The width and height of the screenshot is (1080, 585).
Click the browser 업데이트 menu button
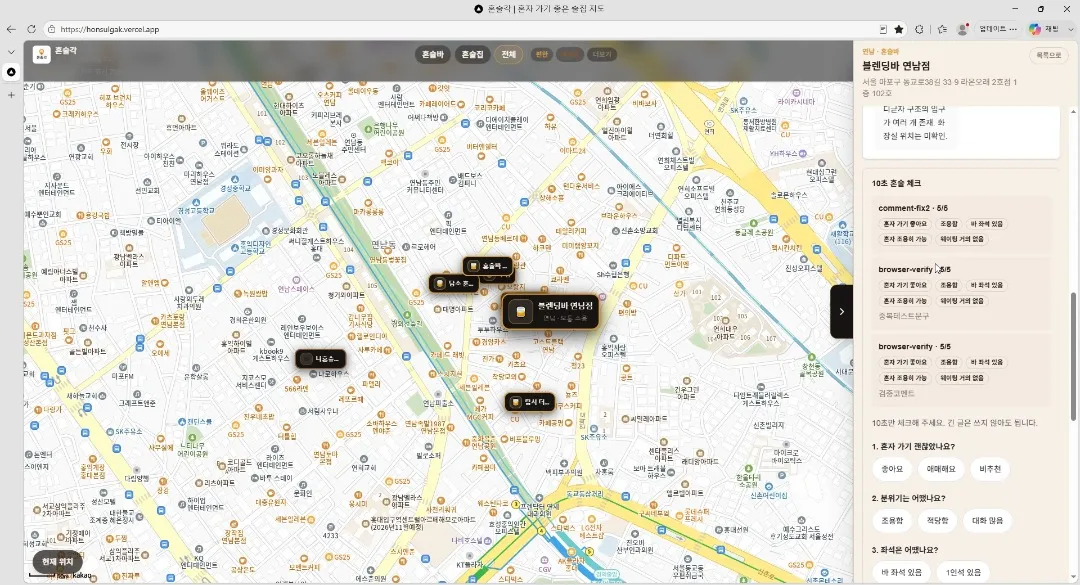point(997,29)
